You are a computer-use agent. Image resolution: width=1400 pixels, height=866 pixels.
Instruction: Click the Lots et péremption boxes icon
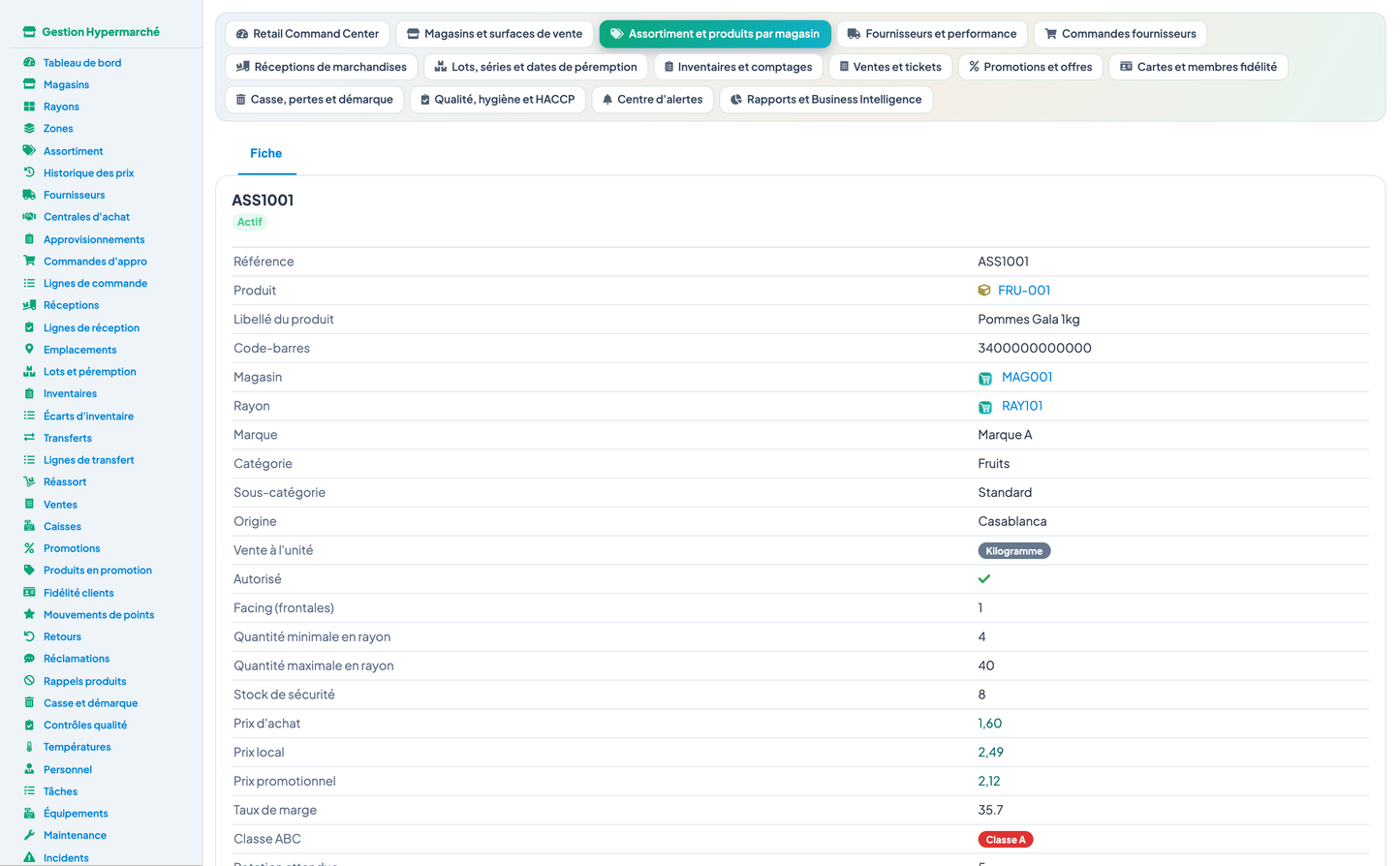click(29, 371)
